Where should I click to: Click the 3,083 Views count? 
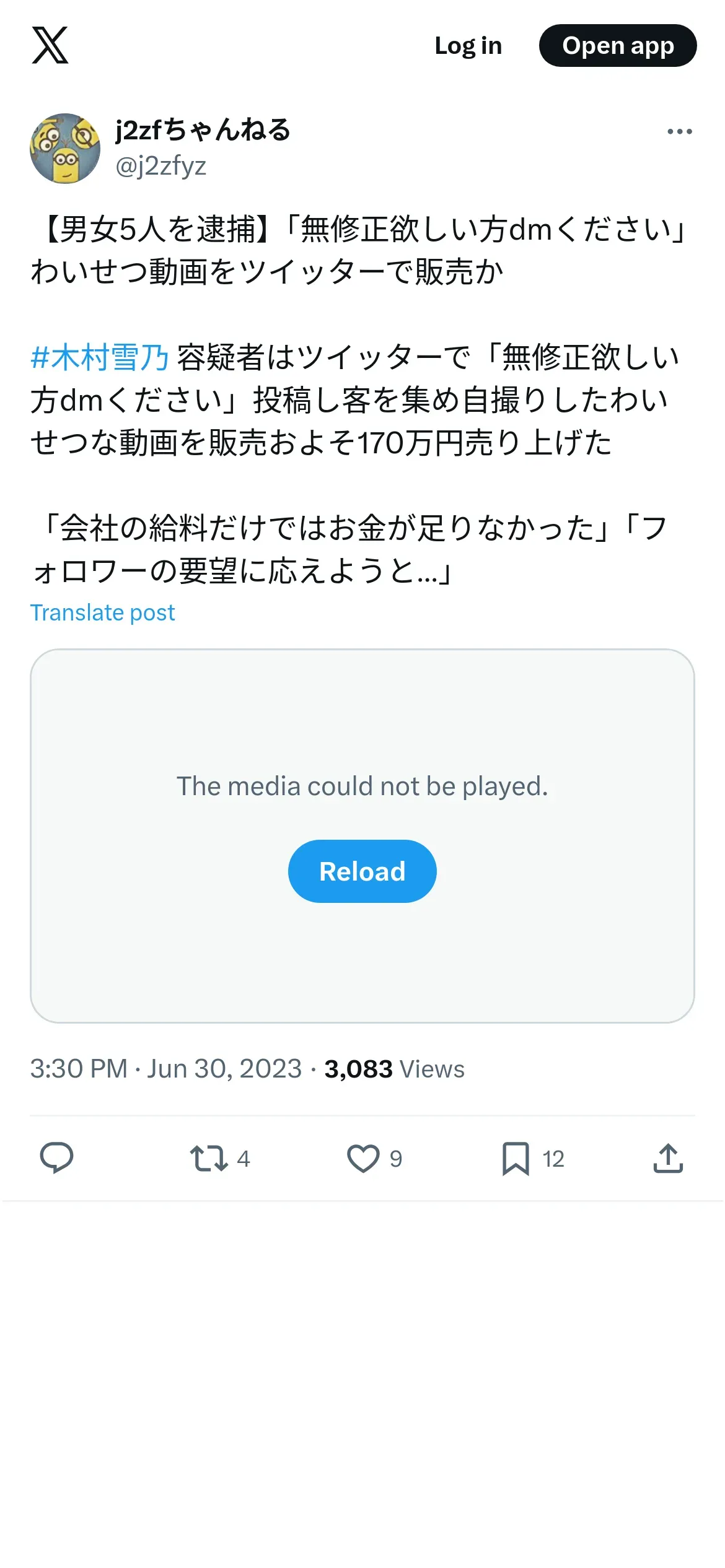394,1069
